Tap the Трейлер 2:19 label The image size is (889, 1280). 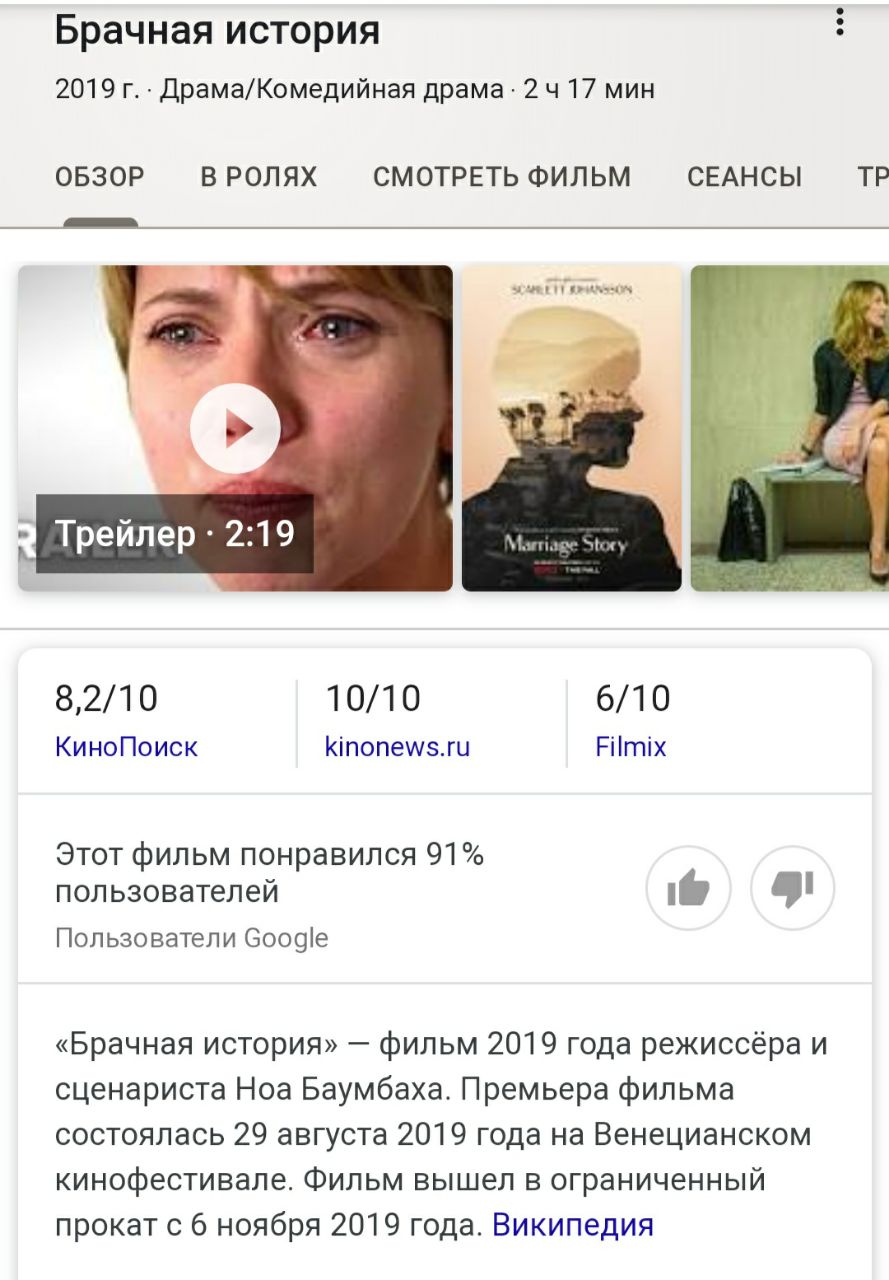pyautogui.click(x=175, y=533)
